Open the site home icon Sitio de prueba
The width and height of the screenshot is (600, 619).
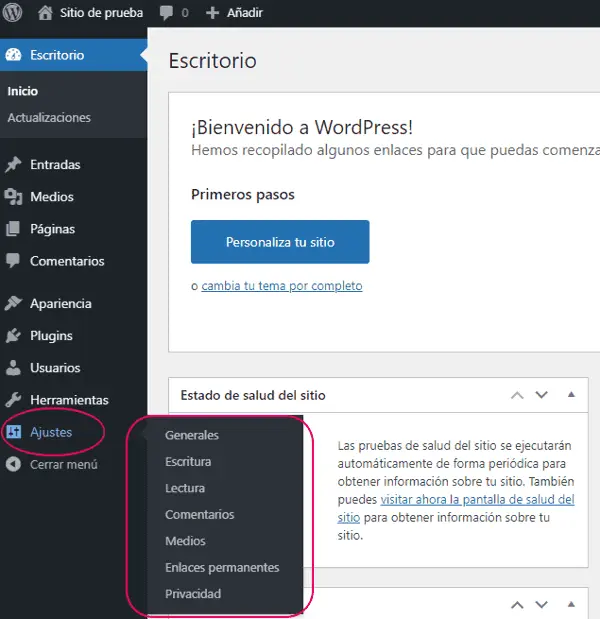point(45,14)
